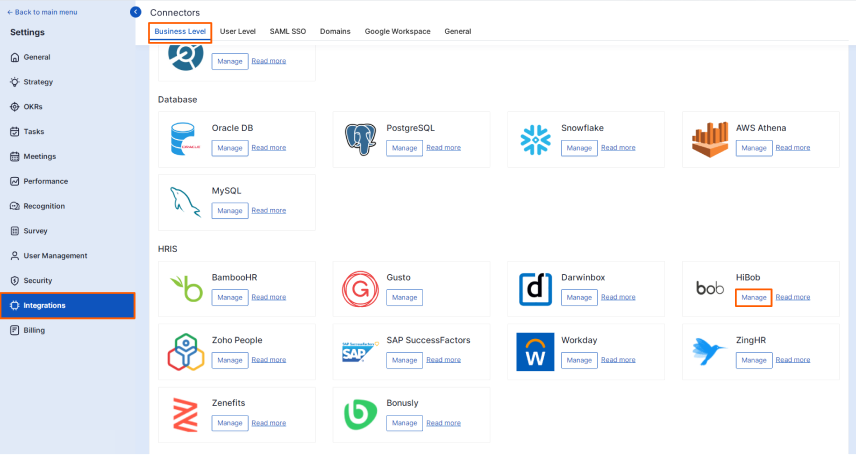Click the Tasks clipboard icon
856x455 pixels.
click(15, 132)
